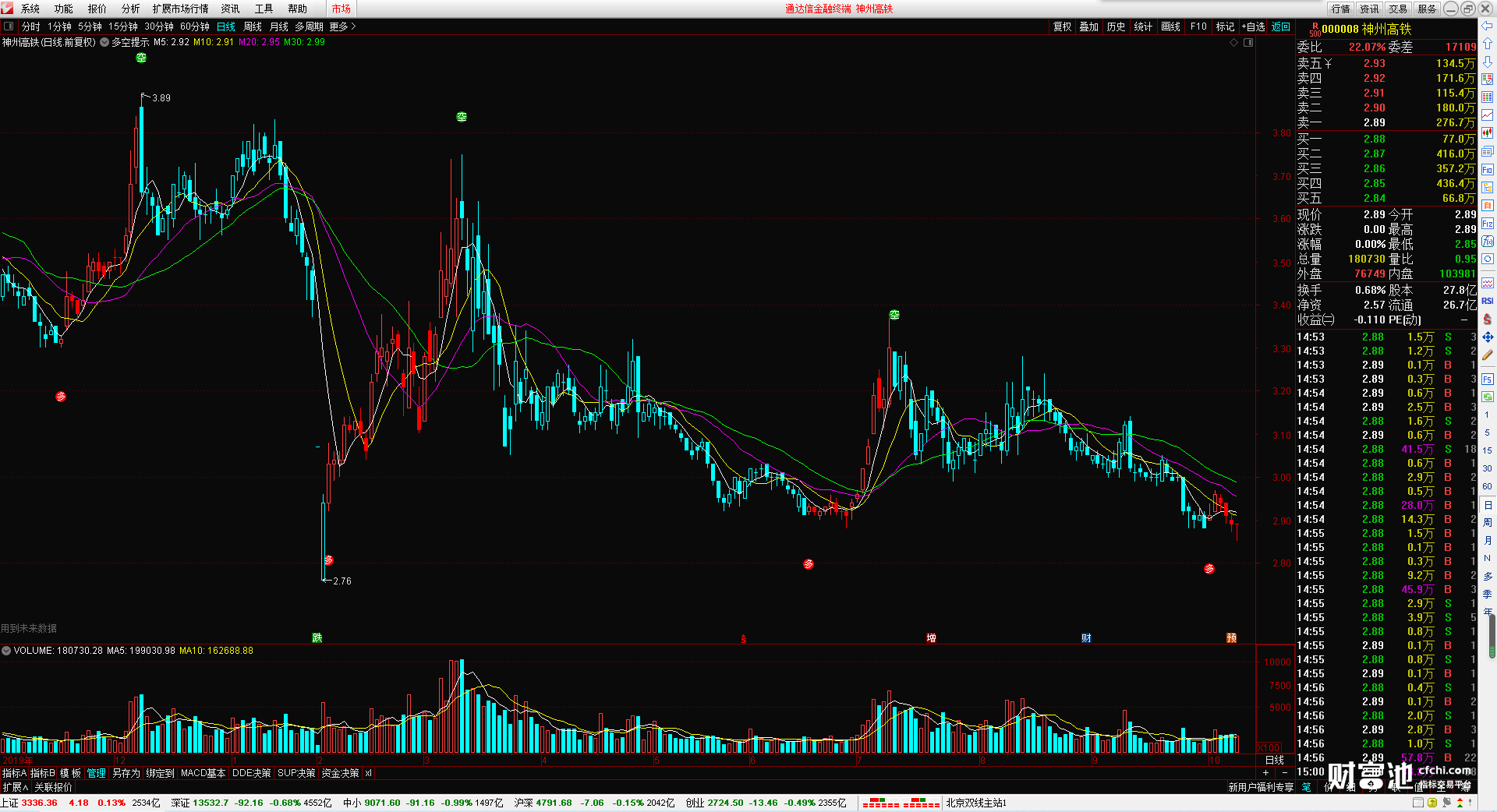Select 周 weekly period in right sidebar

tap(1487, 522)
